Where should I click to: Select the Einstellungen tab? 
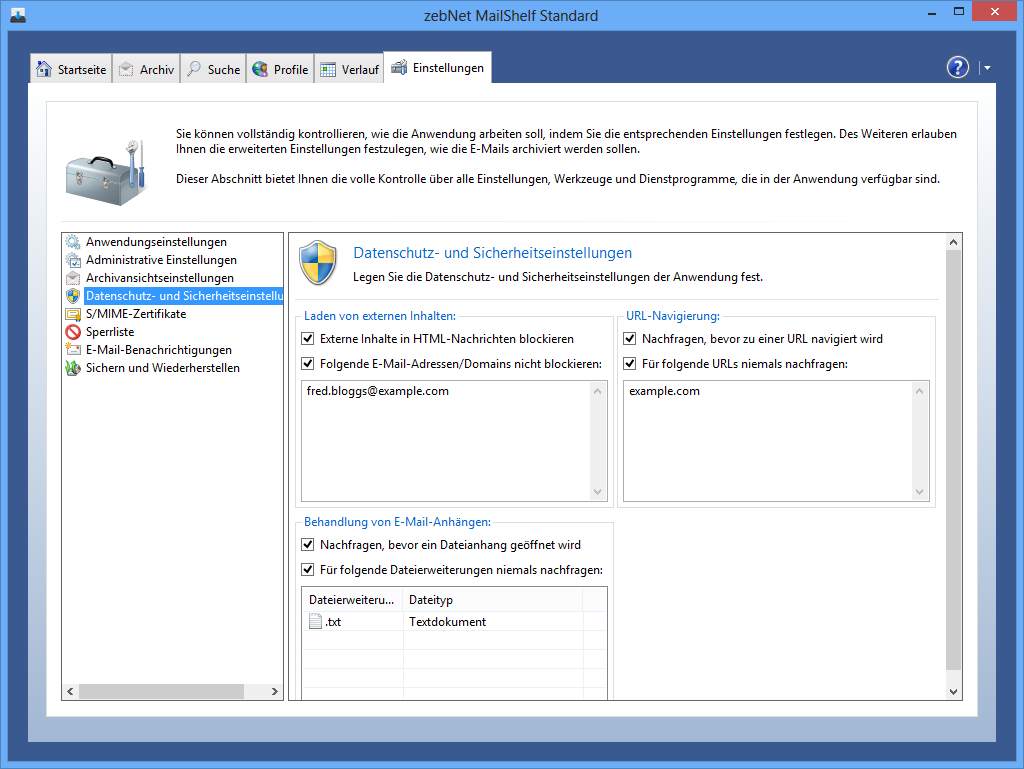point(438,67)
